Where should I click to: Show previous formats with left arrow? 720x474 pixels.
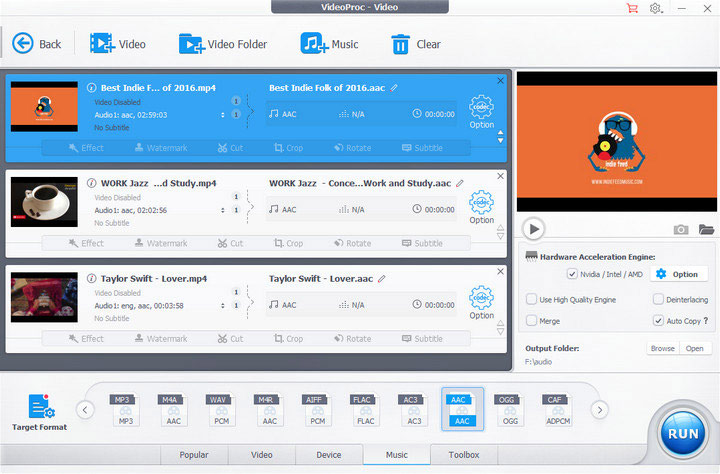coord(85,410)
